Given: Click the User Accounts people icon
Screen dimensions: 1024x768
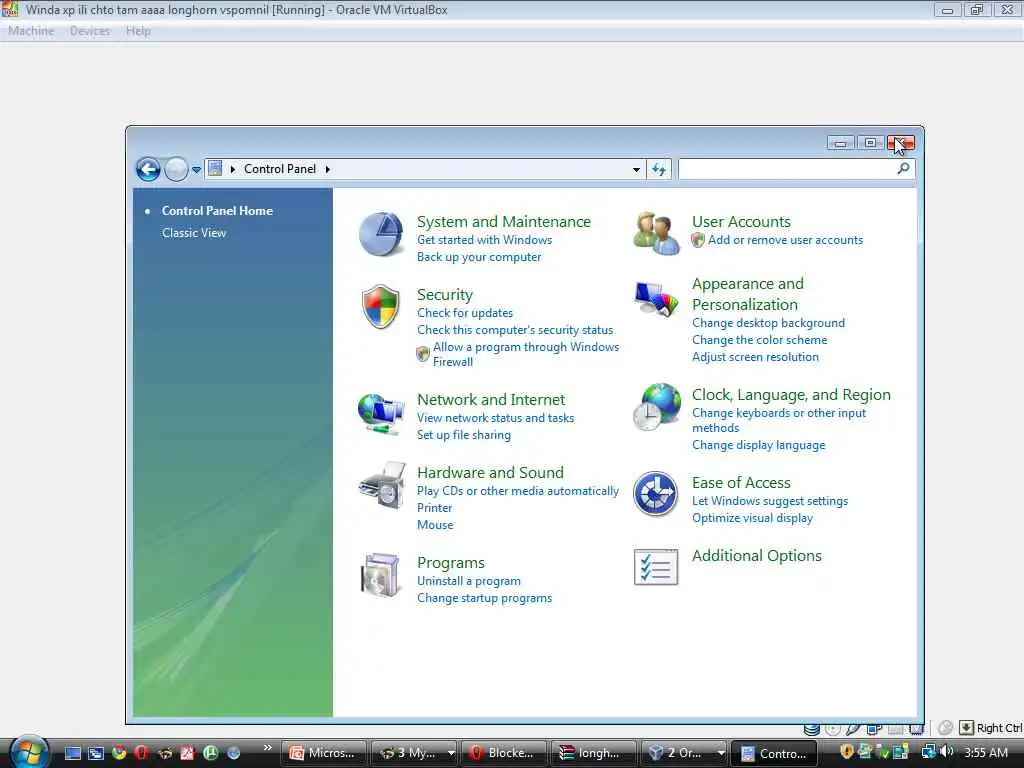Looking at the screenshot, I should tap(656, 233).
